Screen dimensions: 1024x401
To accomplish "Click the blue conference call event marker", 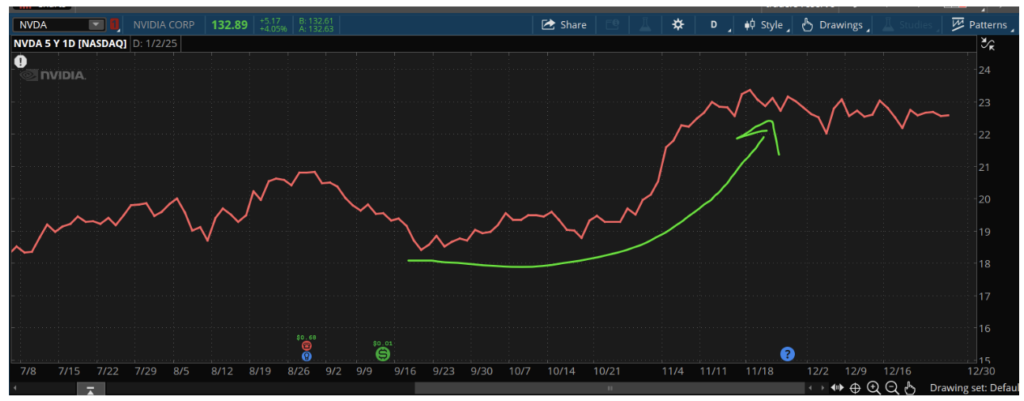I will [307, 357].
